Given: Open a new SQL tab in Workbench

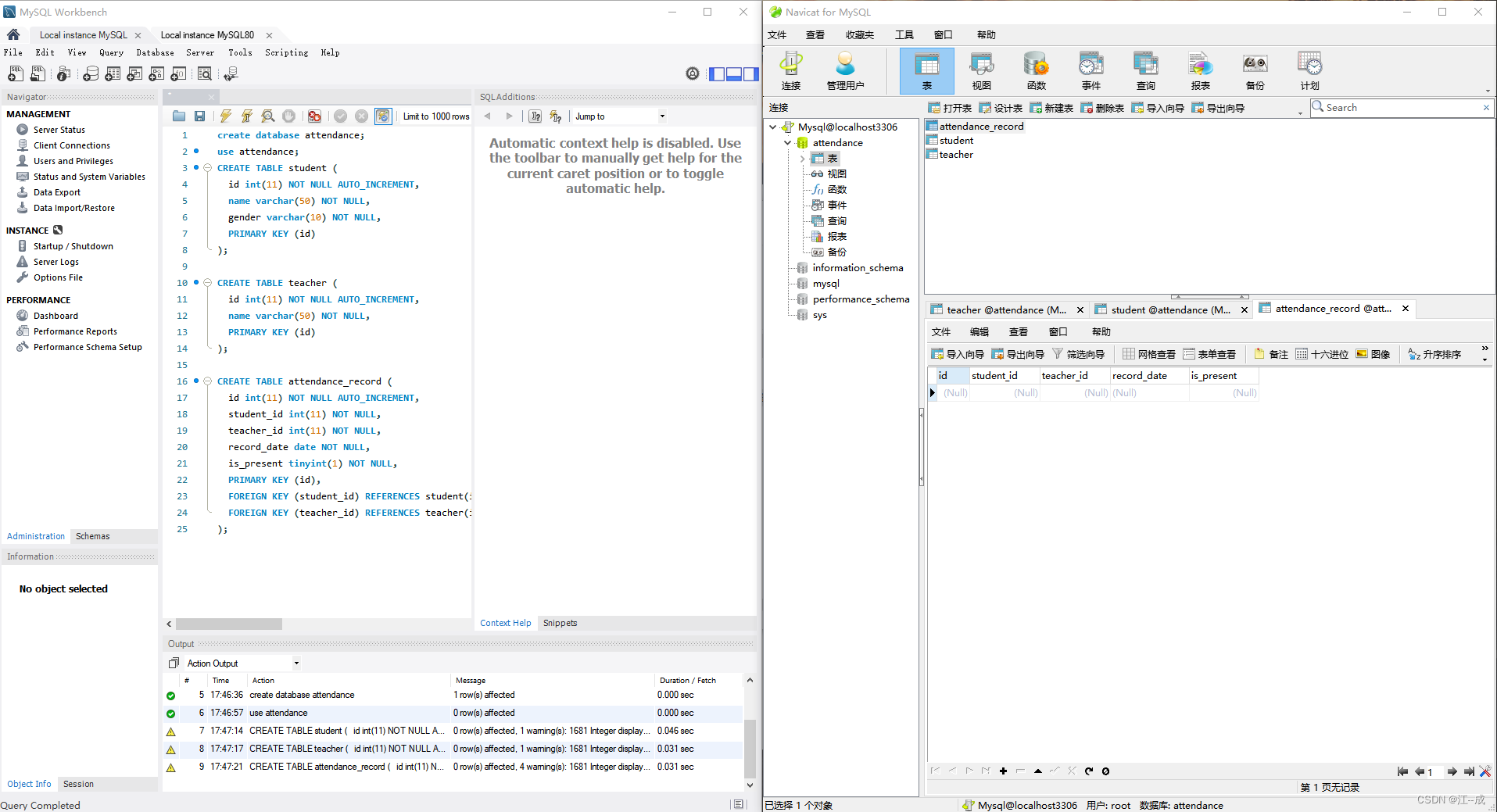Looking at the screenshot, I should [15, 73].
